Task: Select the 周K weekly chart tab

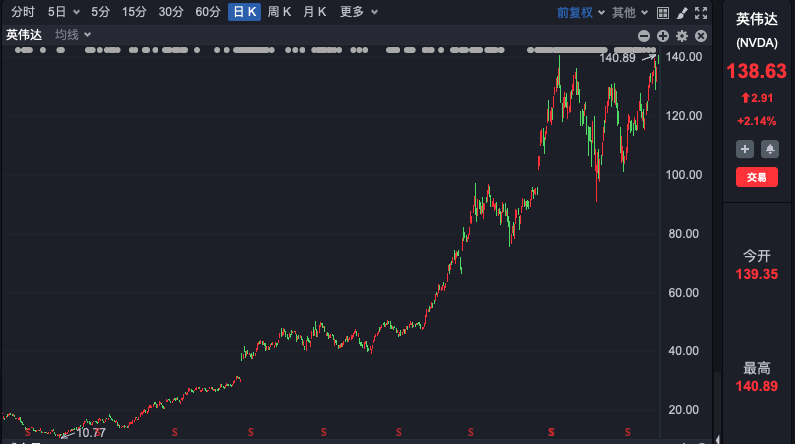Action: (x=280, y=12)
